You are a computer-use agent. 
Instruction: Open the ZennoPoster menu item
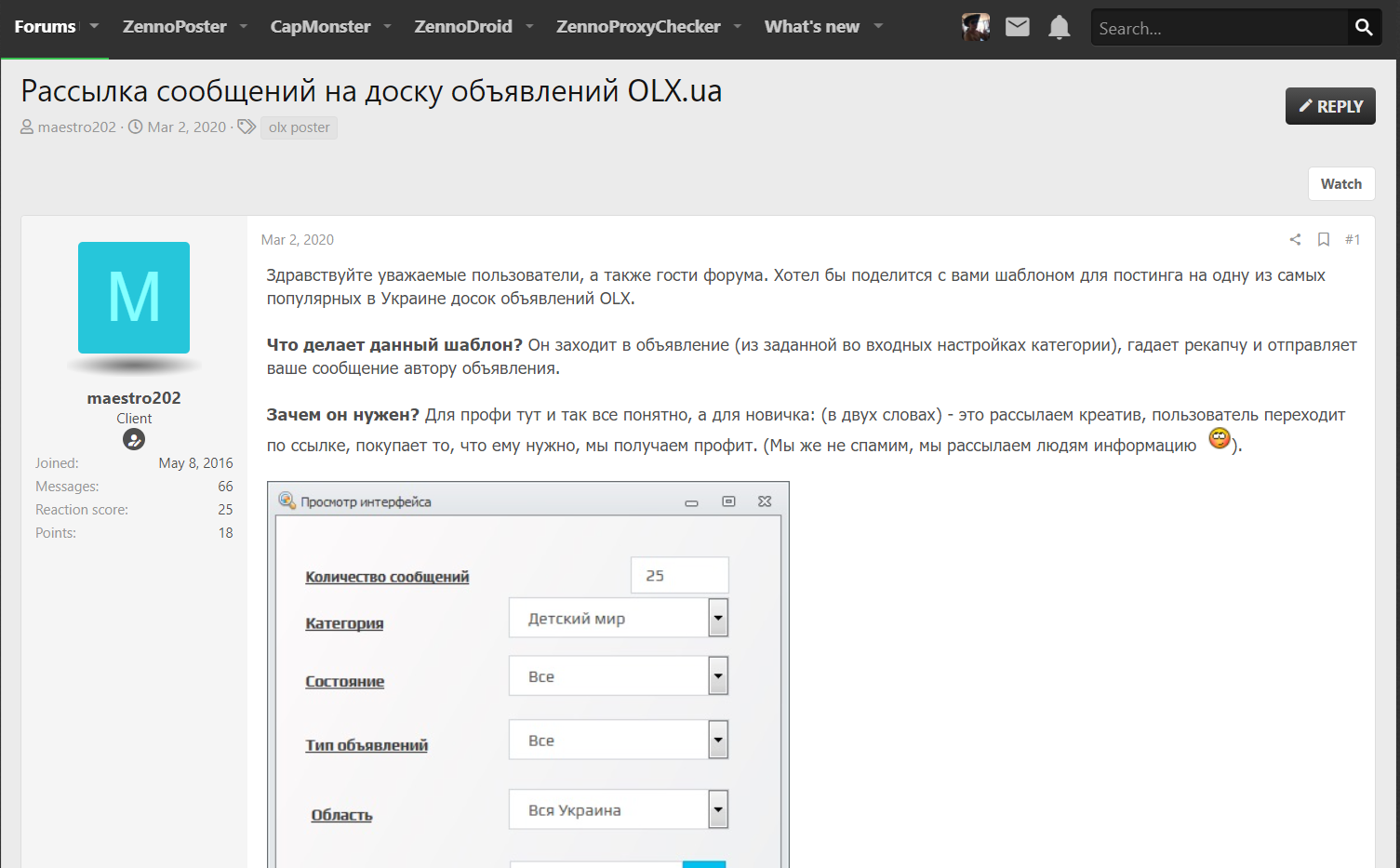click(x=175, y=27)
